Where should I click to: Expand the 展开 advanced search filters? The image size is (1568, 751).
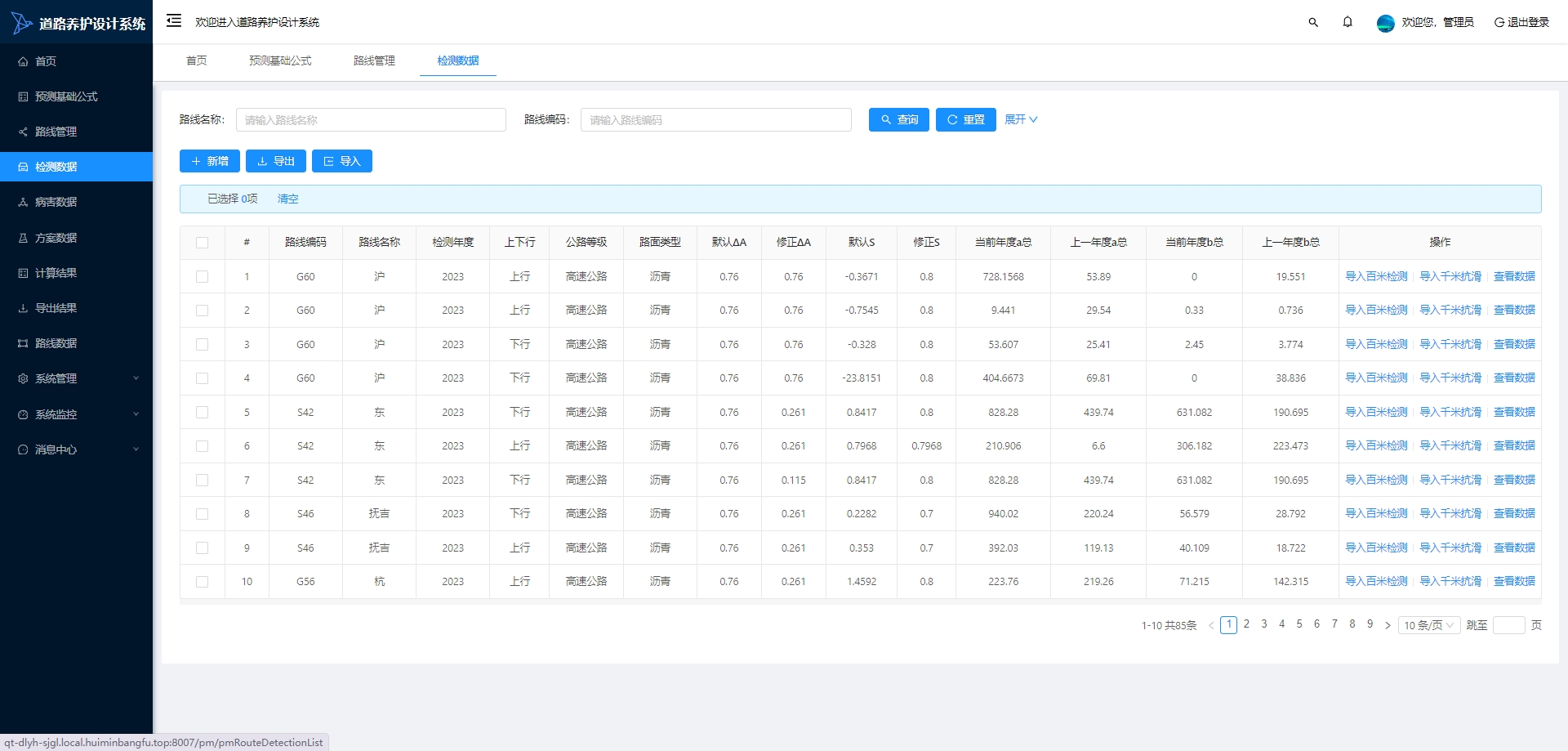tap(1021, 119)
